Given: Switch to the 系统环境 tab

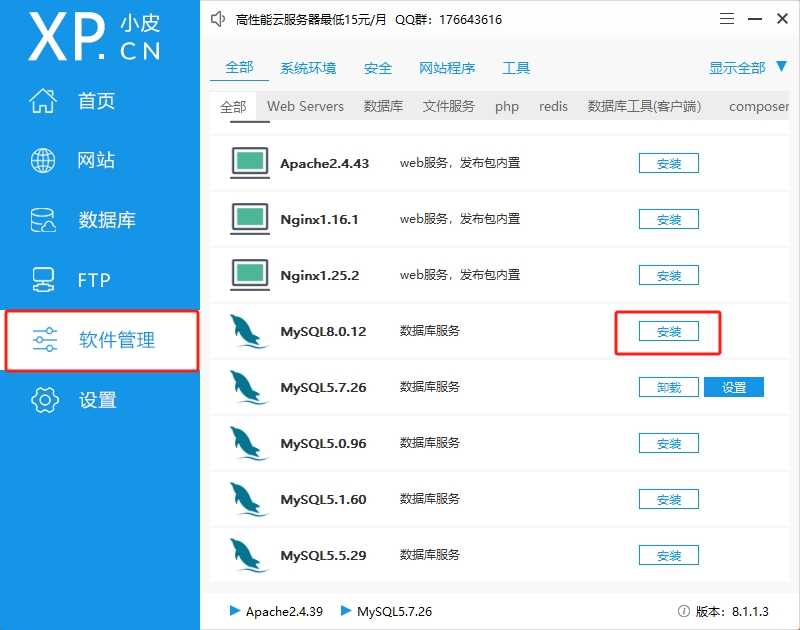Looking at the screenshot, I should click(x=308, y=68).
